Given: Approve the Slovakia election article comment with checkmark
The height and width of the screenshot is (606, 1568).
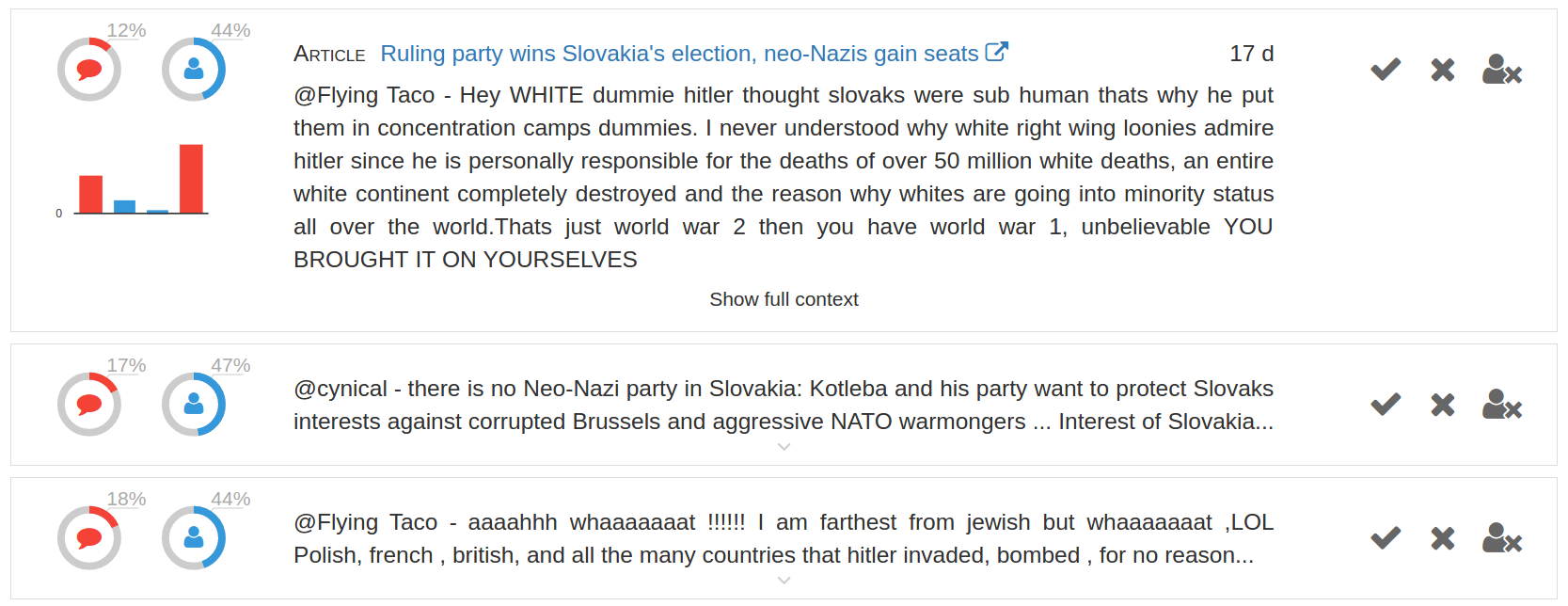Looking at the screenshot, I should (1385, 70).
